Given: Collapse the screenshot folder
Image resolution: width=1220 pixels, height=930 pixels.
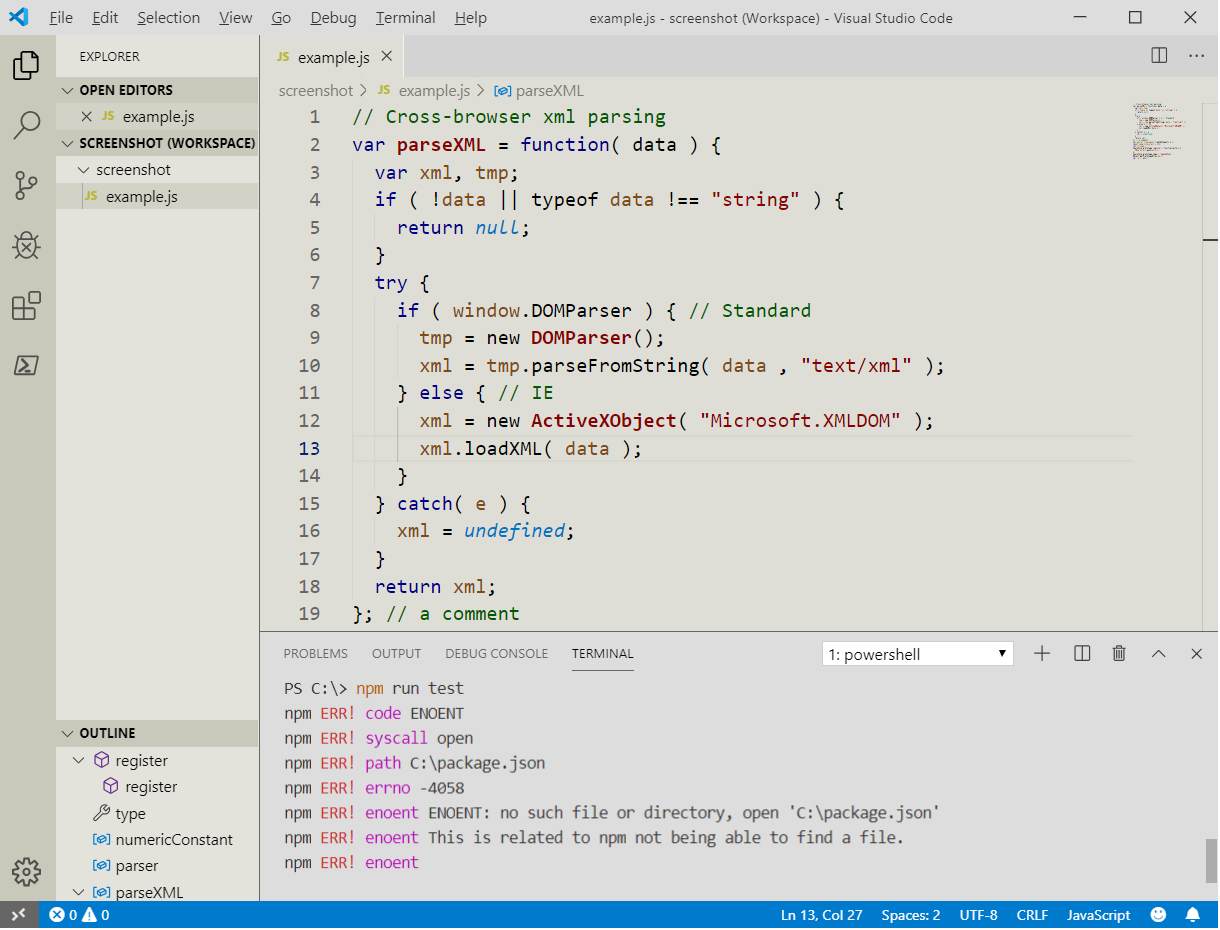Looking at the screenshot, I should click(x=84, y=170).
